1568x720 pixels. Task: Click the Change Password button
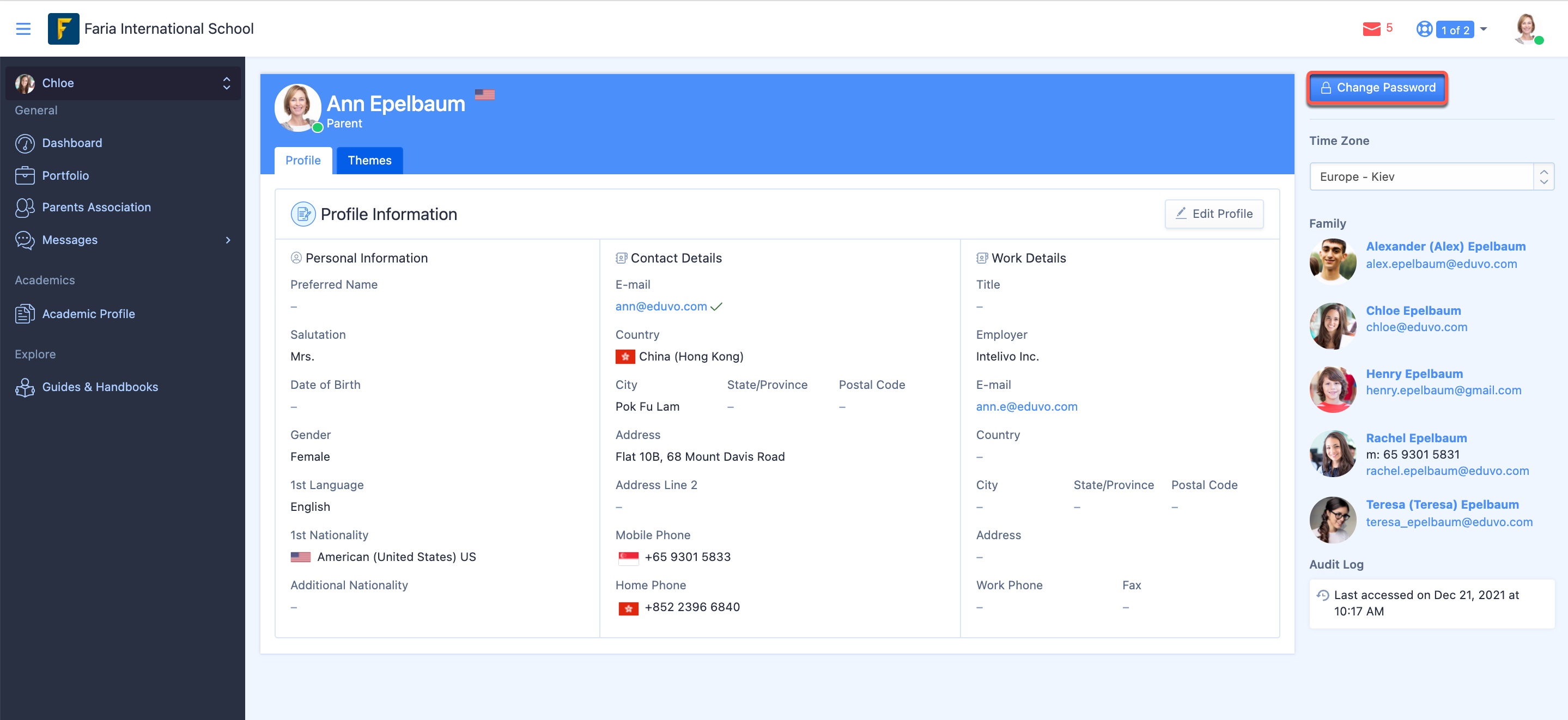click(x=1377, y=88)
